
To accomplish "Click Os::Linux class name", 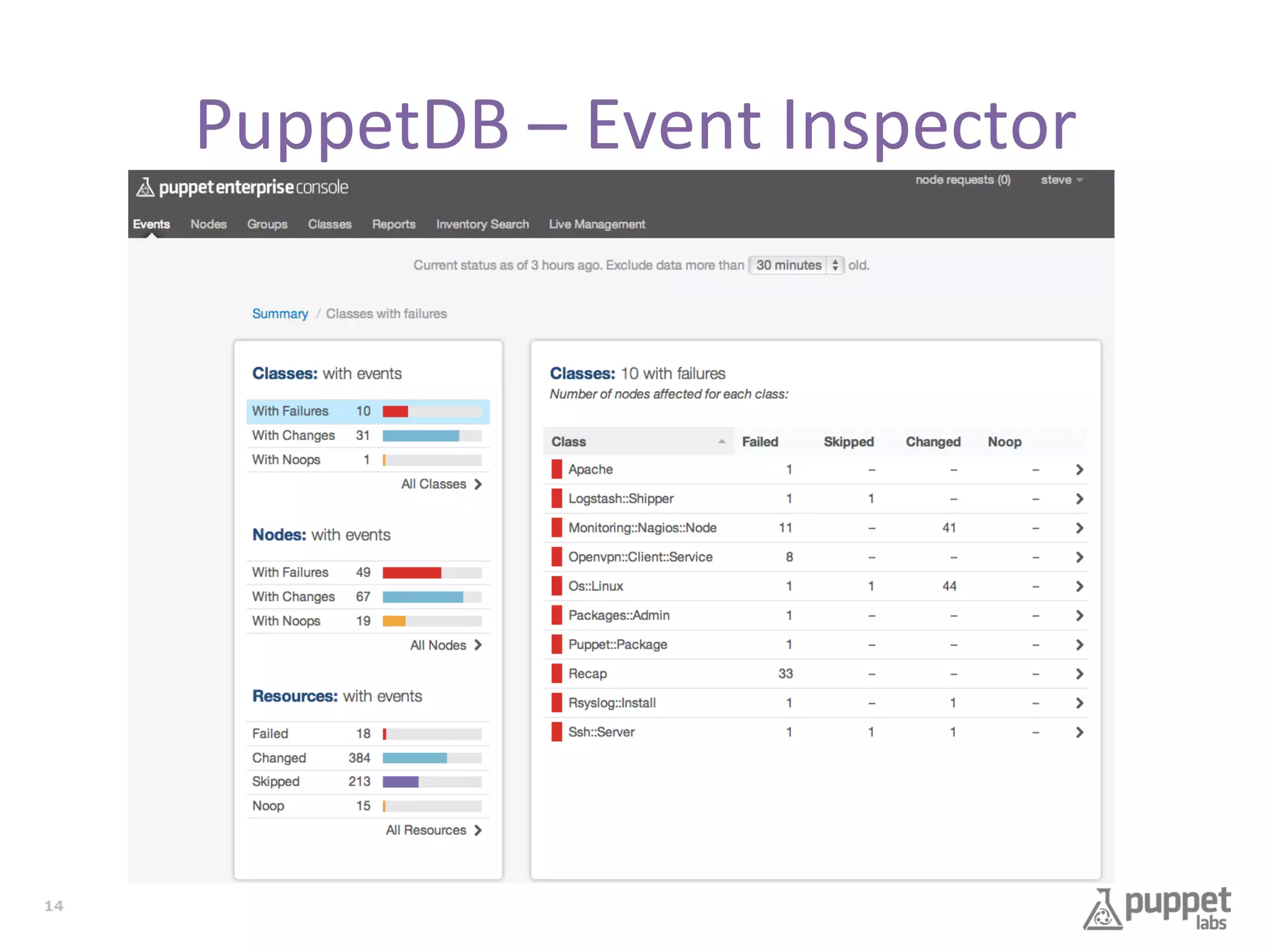I will coord(596,586).
